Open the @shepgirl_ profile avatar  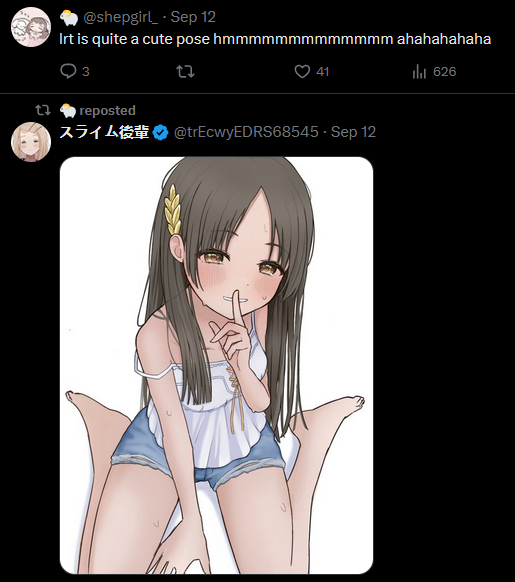pyautogui.click(x=31, y=27)
